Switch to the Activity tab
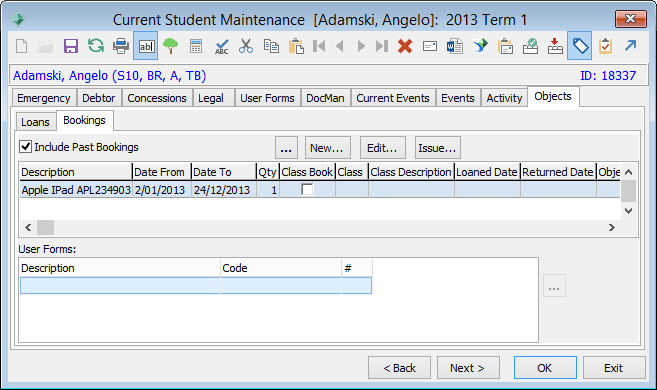This screenshot has width=657, height=390. [504, 98]
